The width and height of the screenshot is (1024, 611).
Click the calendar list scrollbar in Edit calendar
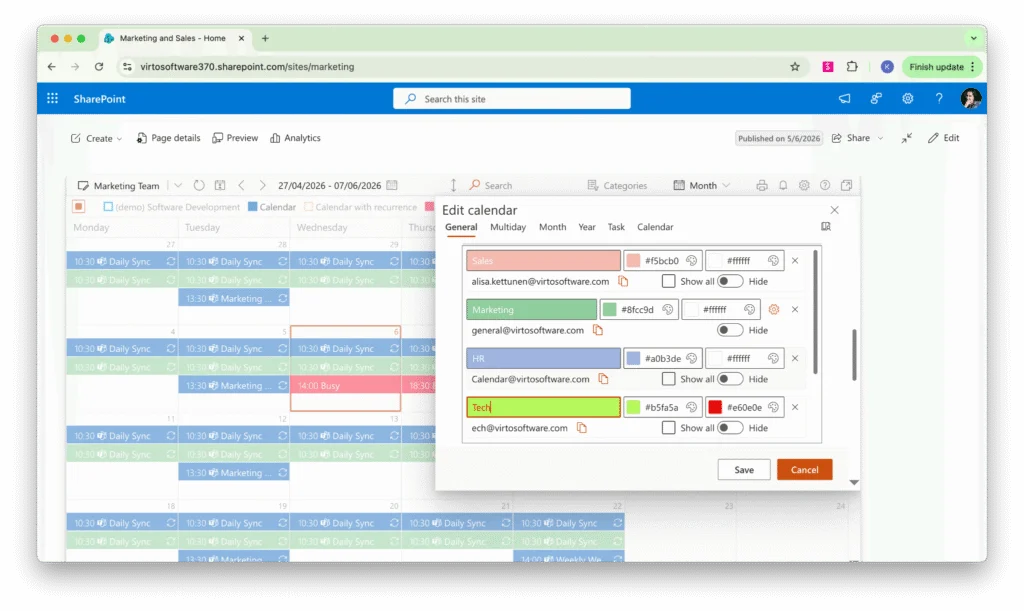(x=815, y=312)
